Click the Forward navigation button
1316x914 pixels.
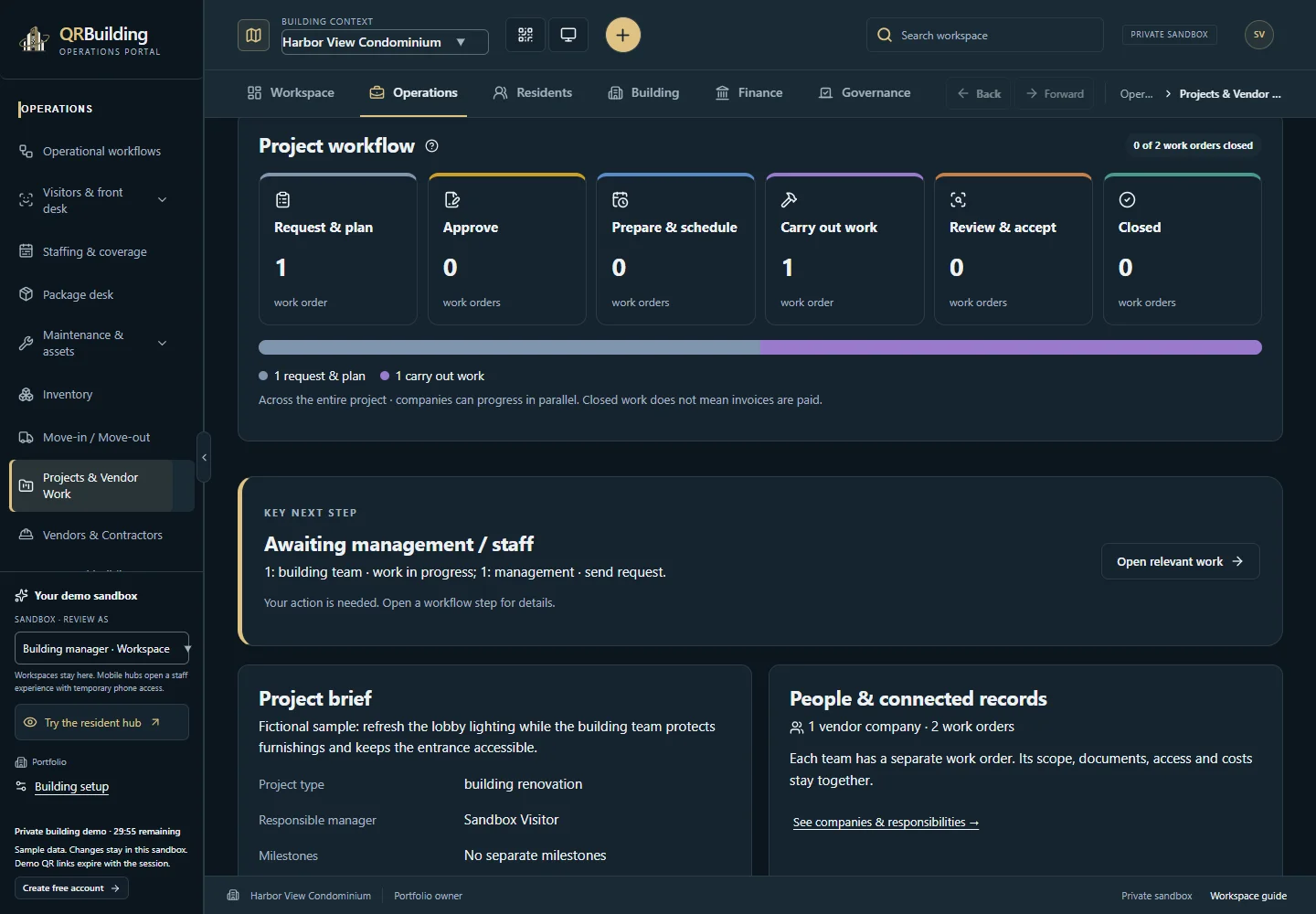click(x=1055, y=93)
